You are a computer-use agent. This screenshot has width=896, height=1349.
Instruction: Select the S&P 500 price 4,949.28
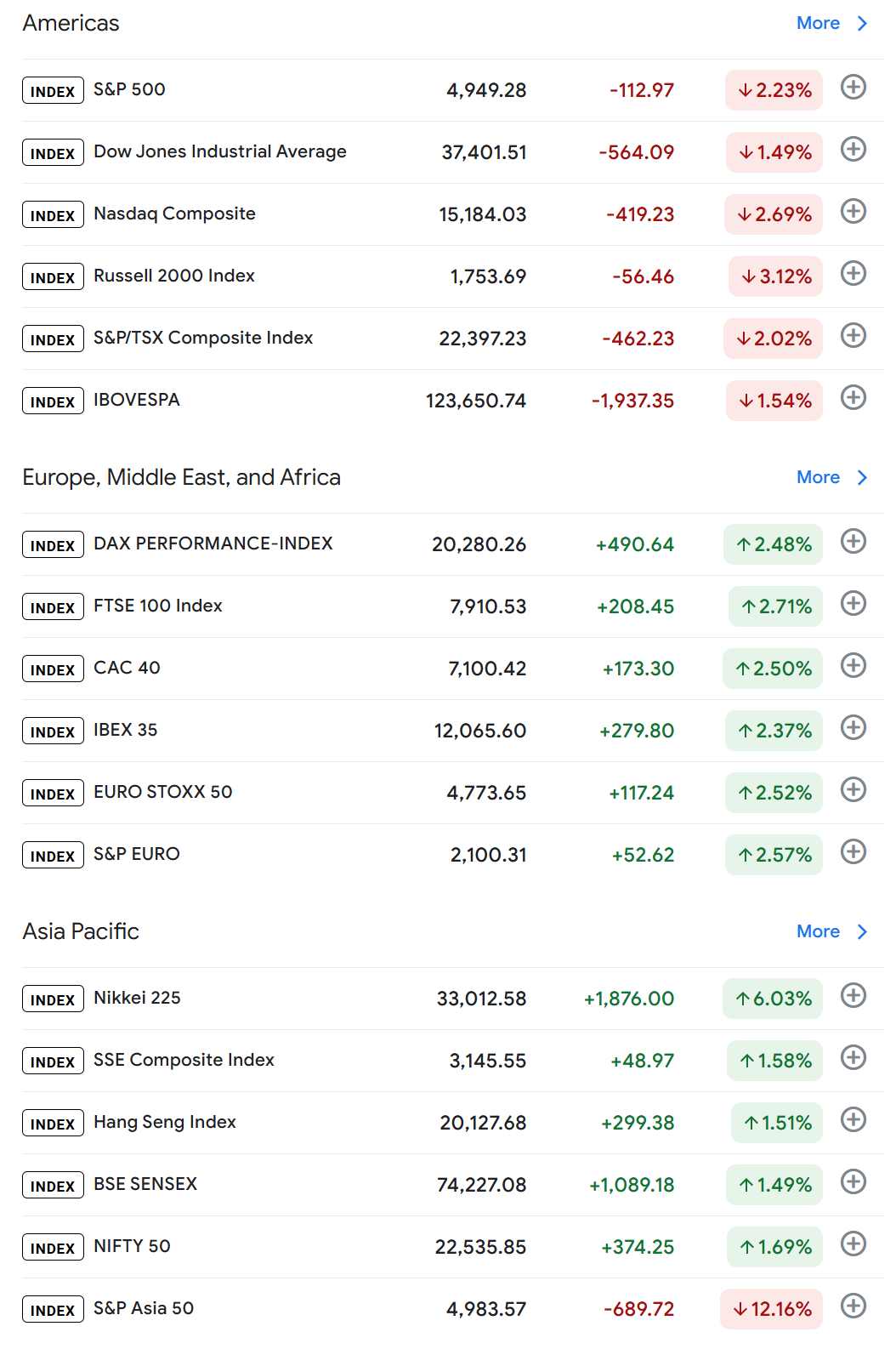point(486,90)
